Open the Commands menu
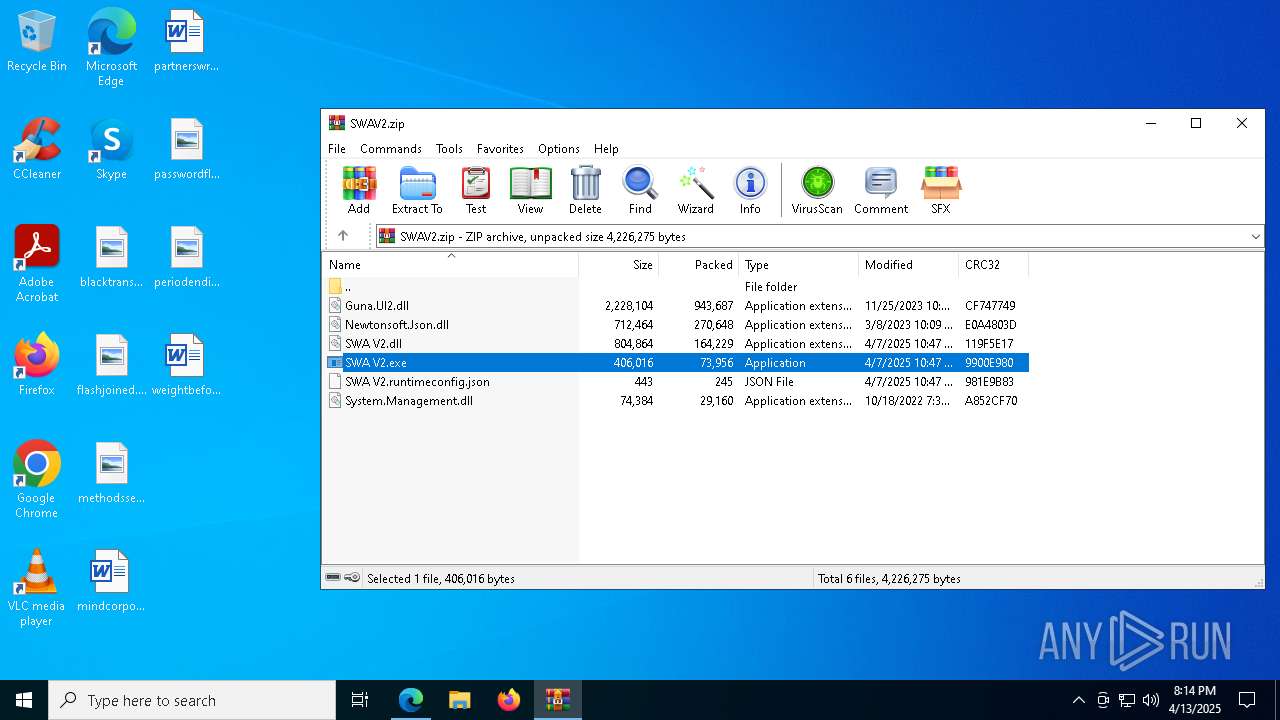1280x720 pixels. pyautogui.click(x=391, y=148)
